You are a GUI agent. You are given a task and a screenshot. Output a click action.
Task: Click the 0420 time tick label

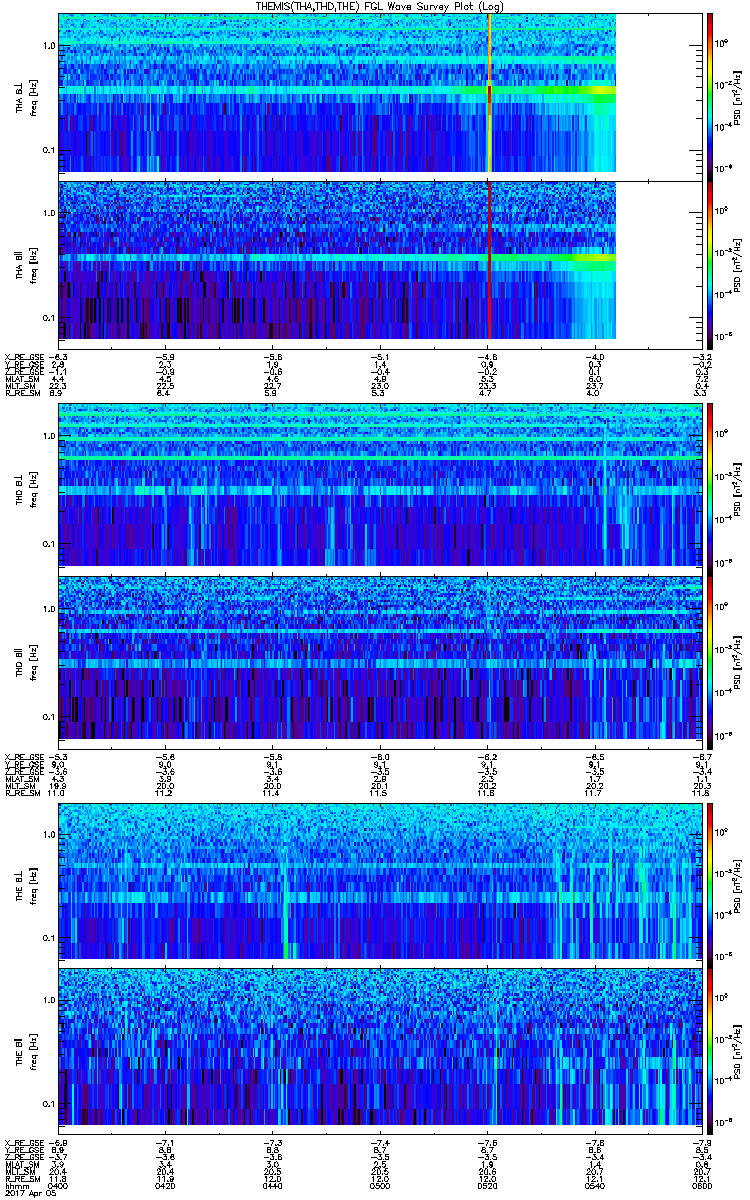pos(166,1184)
